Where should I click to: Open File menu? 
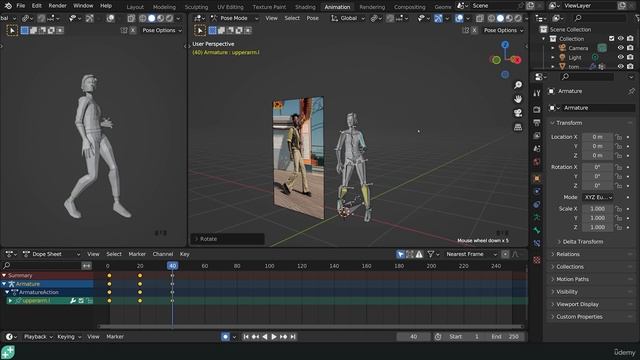click(x=20, y=6)
